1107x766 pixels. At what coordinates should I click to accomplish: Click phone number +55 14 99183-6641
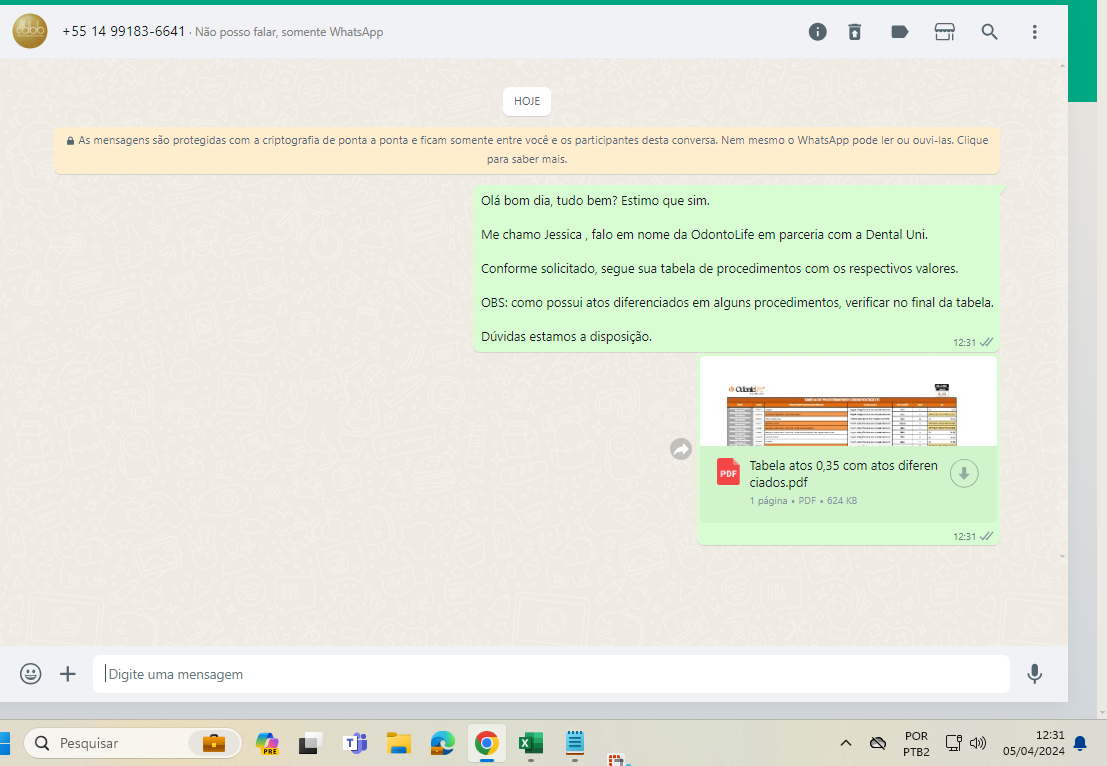[124, 31]
